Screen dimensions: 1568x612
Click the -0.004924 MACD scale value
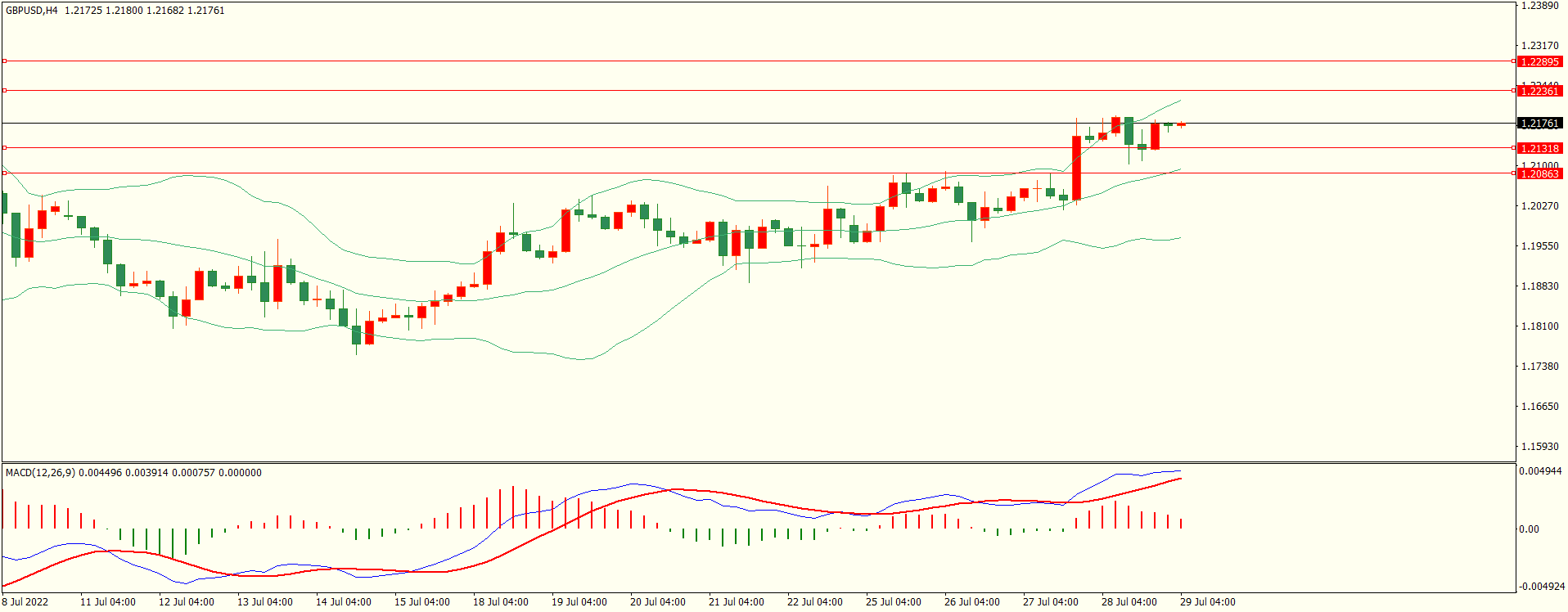coord(1541,587)
